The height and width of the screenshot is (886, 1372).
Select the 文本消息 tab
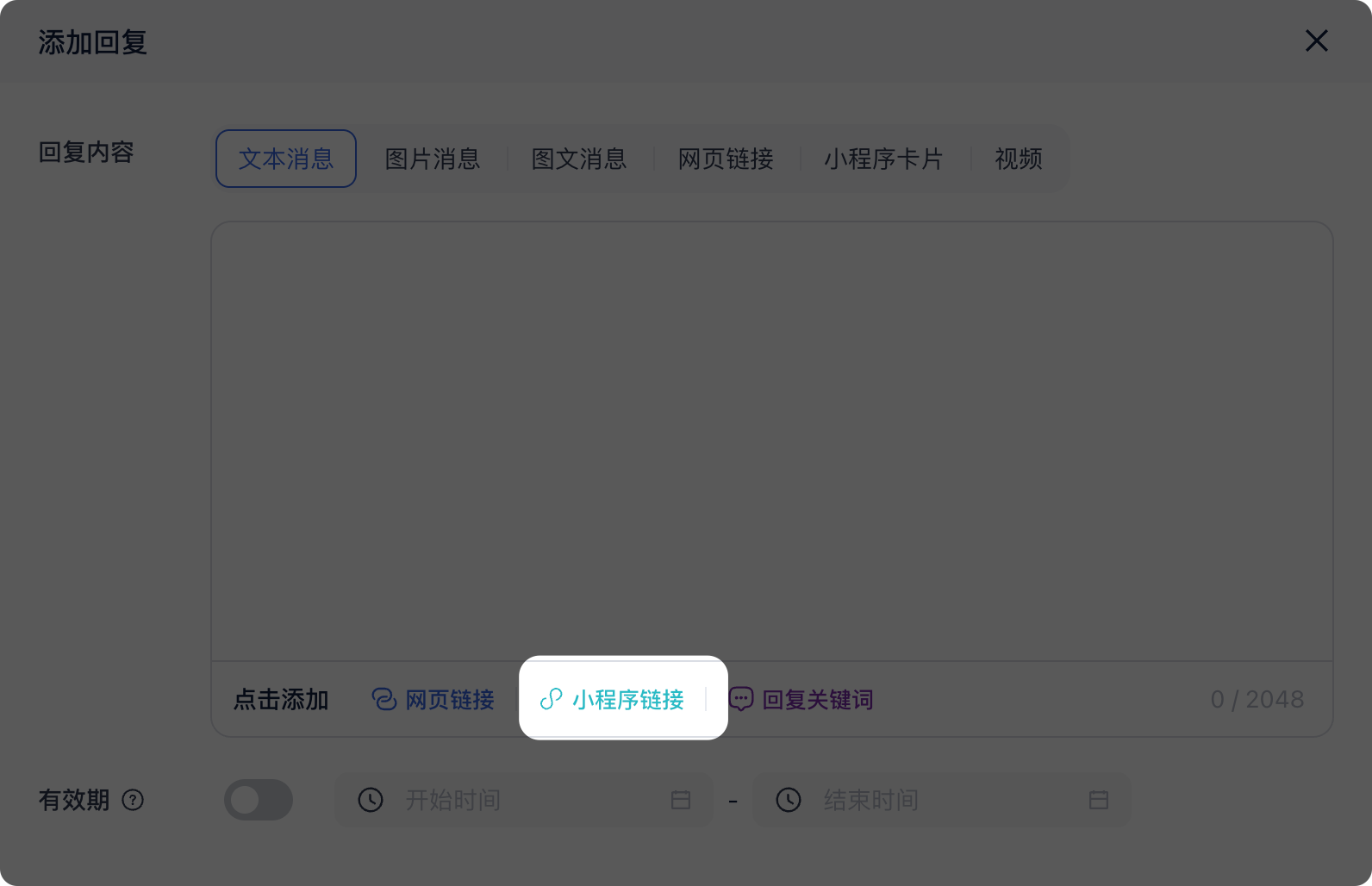(x=286, y=159)
